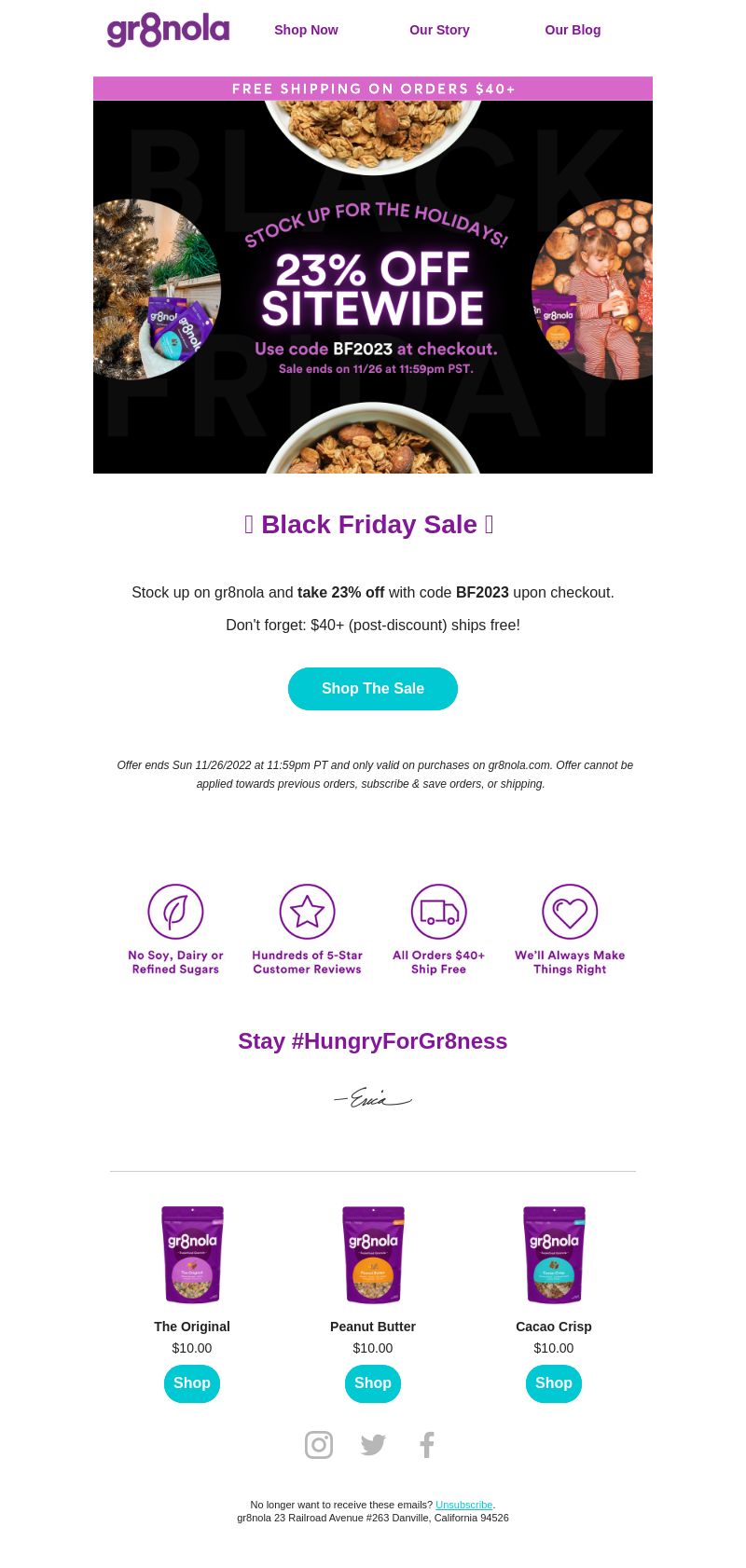Select the Cacao Crisp bag image

[554, 1255]
